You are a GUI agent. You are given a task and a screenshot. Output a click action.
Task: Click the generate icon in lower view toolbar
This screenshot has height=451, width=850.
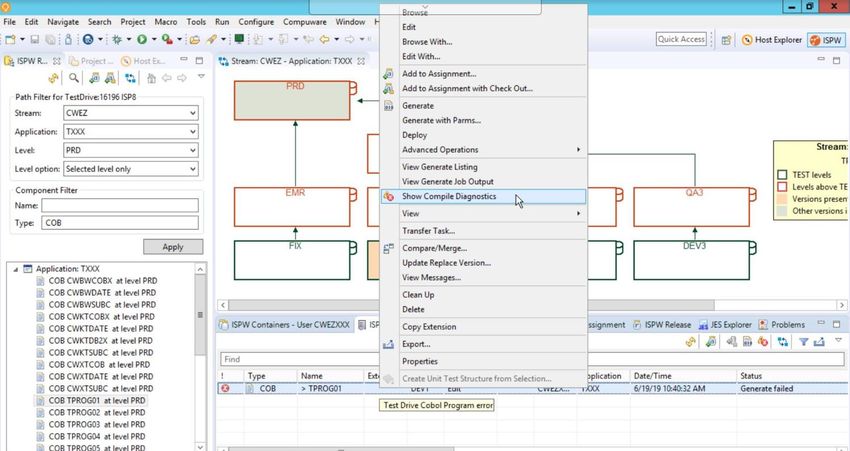pos(747,342)
